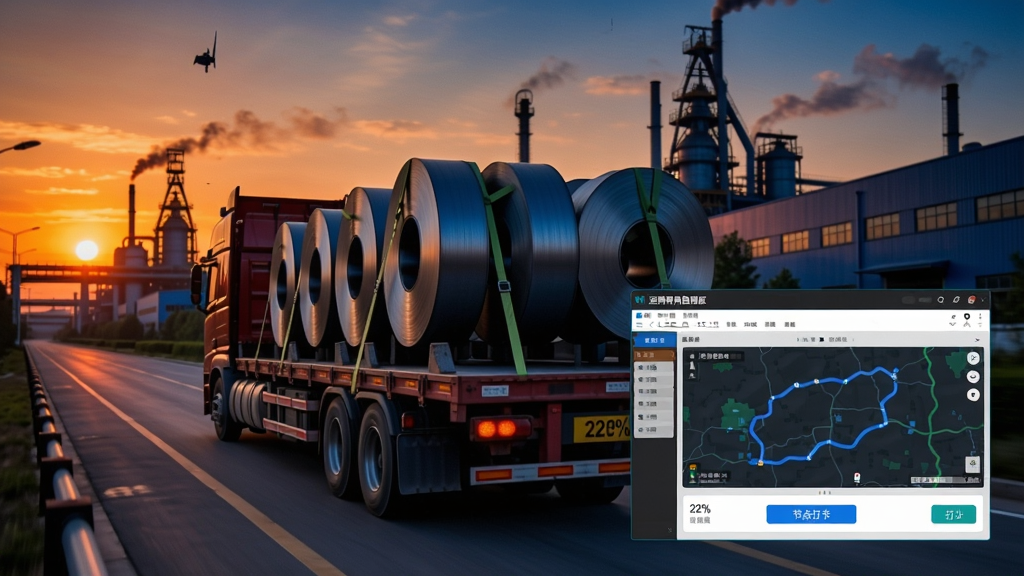The width and height of the screenshot is (1024, 576).
Task: Click the small icon at the sidebar's bottom corner
Action: (x=670, y=530)
